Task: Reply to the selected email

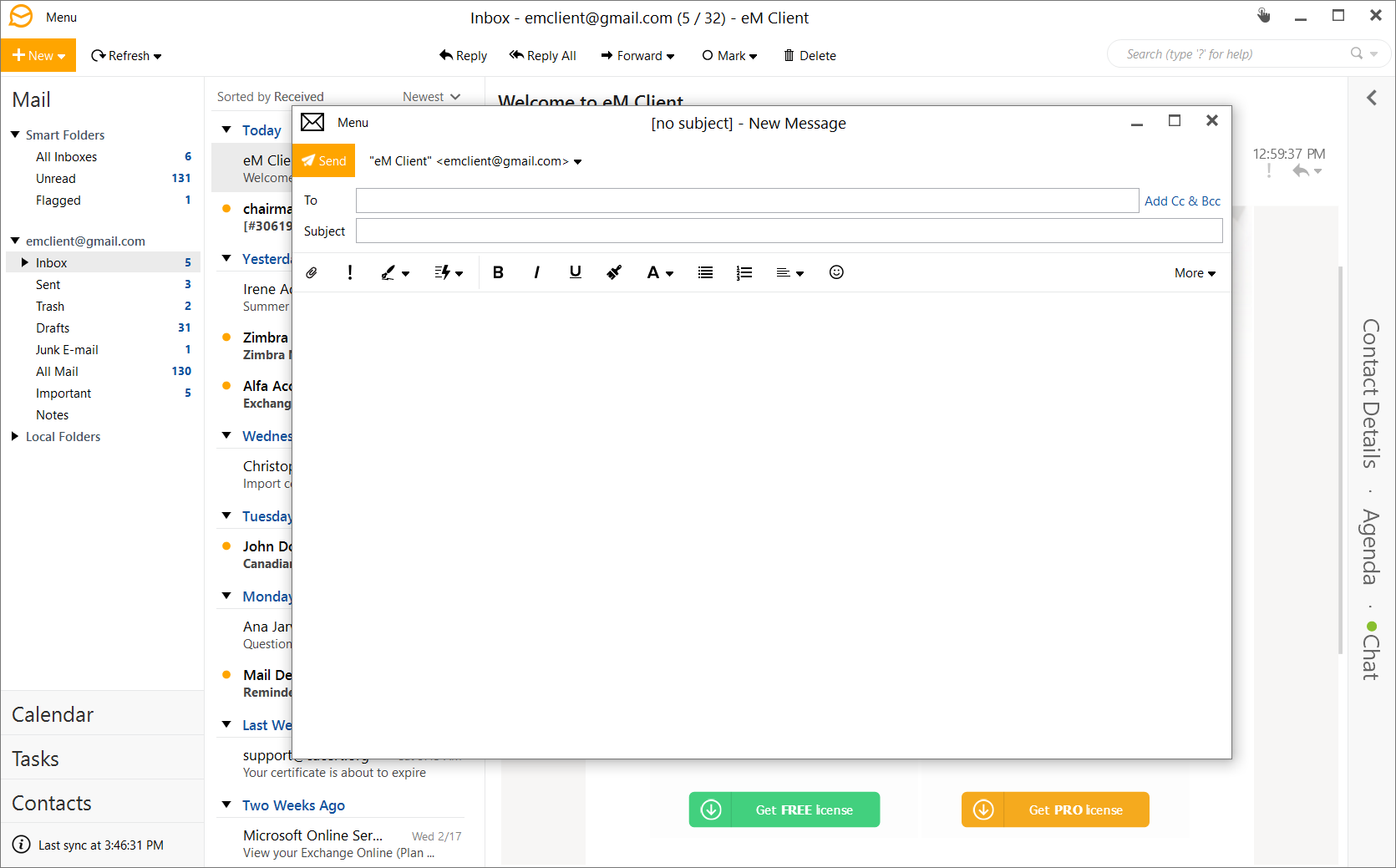Action: [463, 56]
